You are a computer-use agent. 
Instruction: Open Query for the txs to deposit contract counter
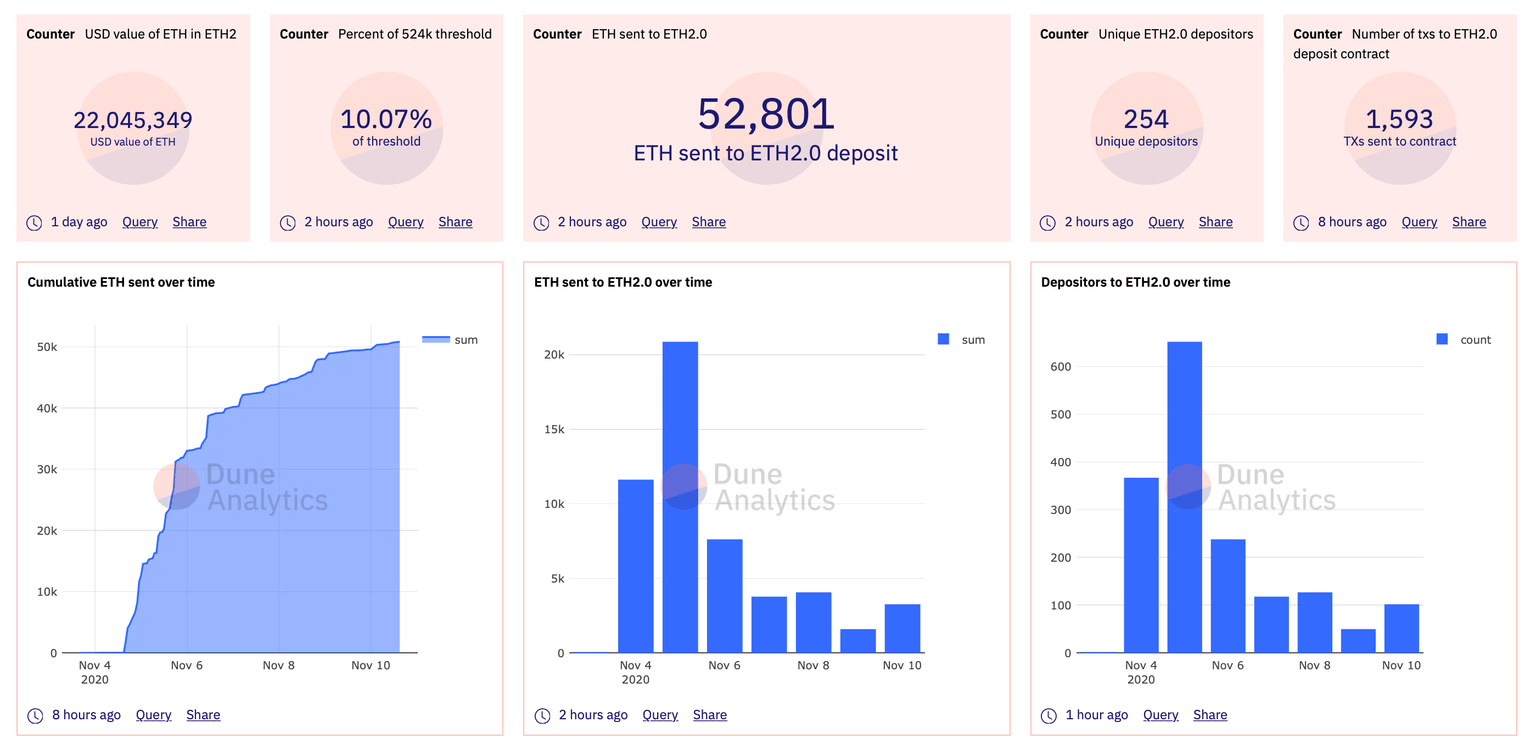1419,221
